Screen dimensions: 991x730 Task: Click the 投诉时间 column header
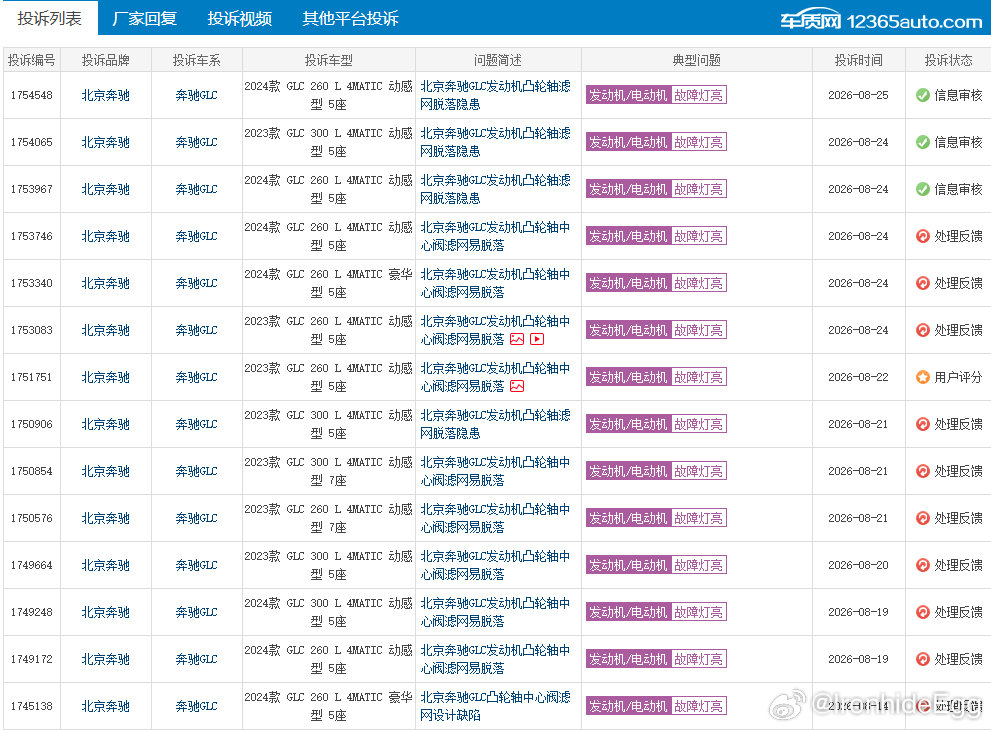pyautogui.click(x=858, y=60)
